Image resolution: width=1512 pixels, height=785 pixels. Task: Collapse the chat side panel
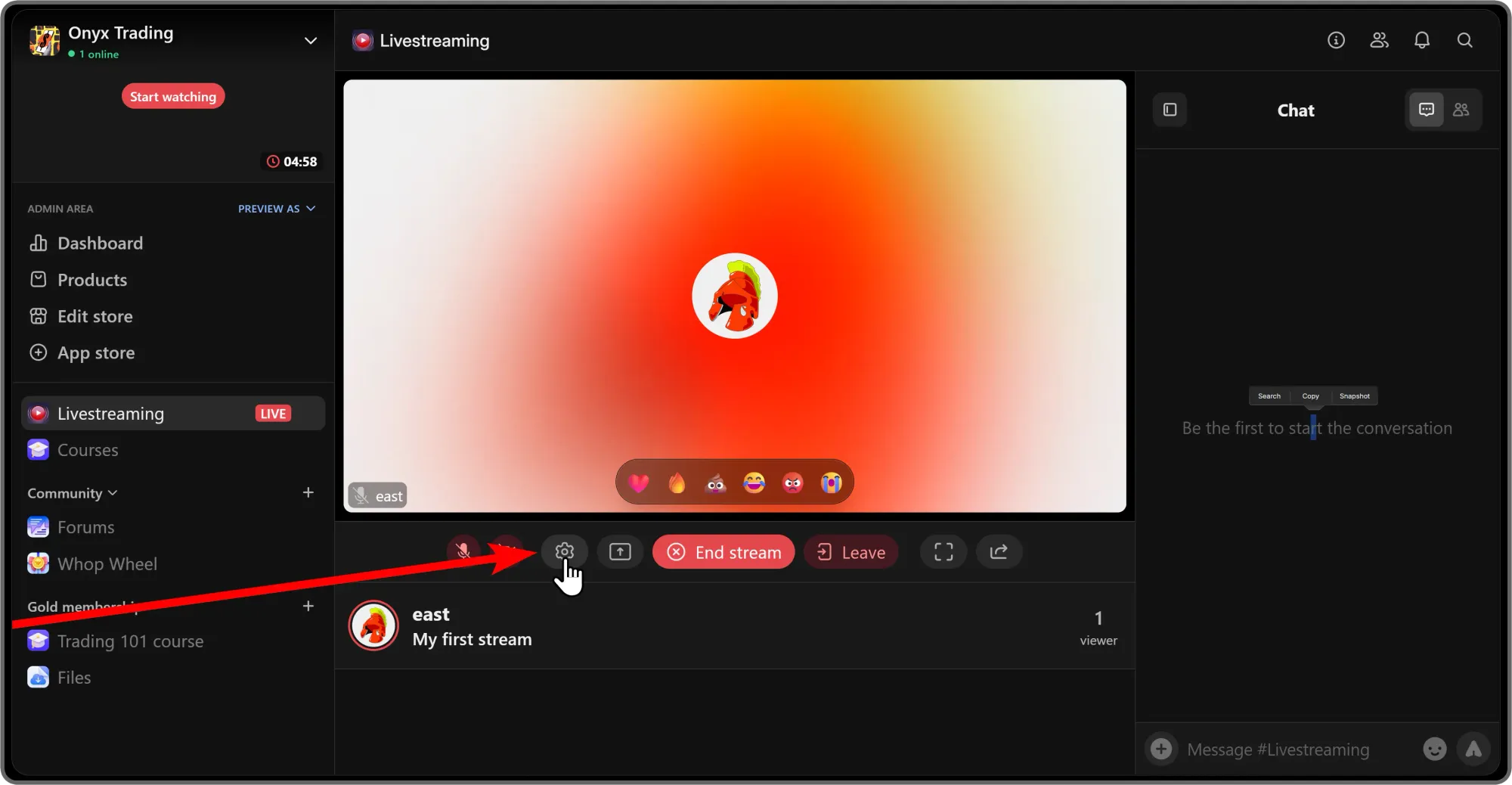[1170, 110]
